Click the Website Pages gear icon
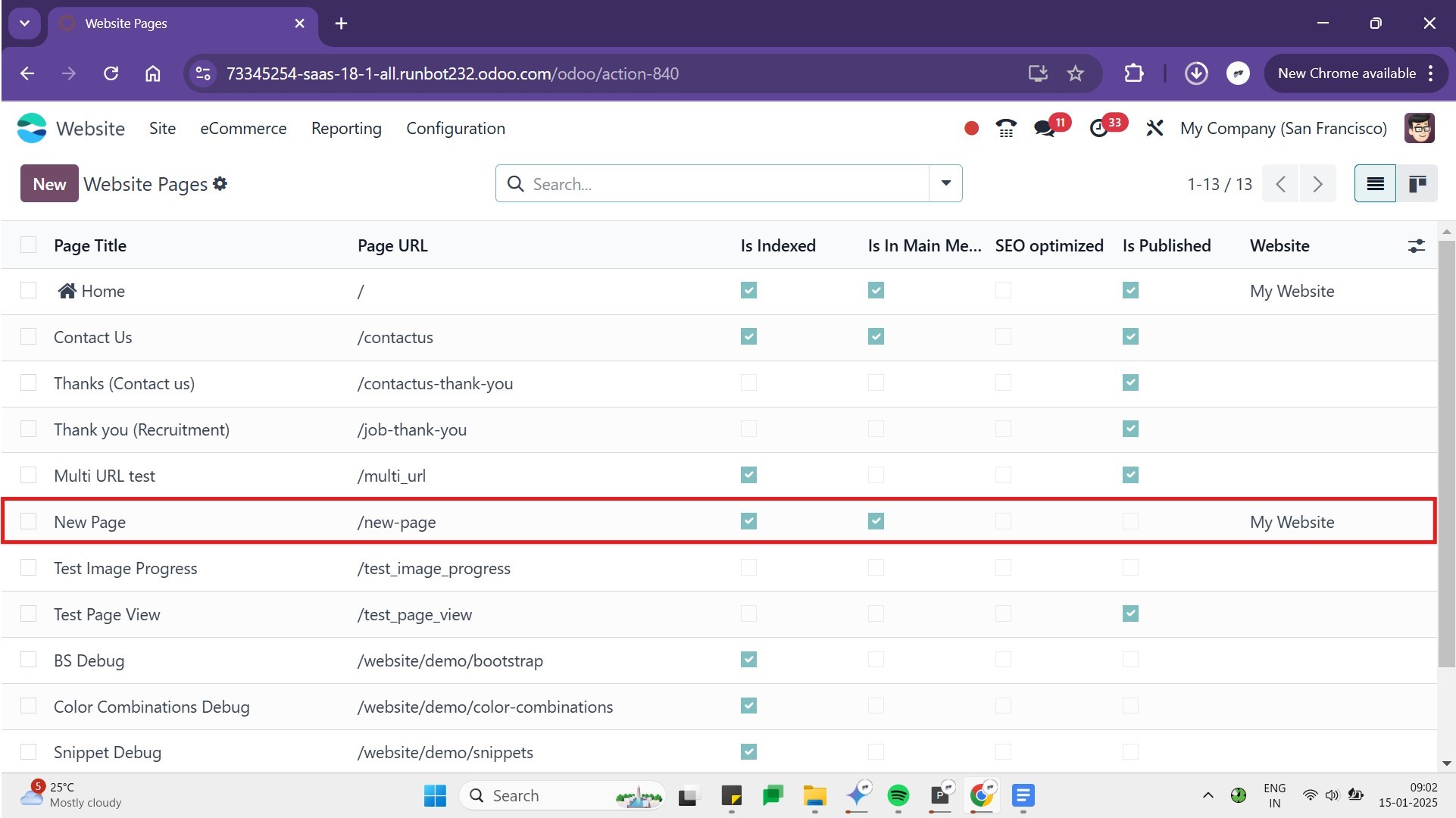 (x=220, y=184)
